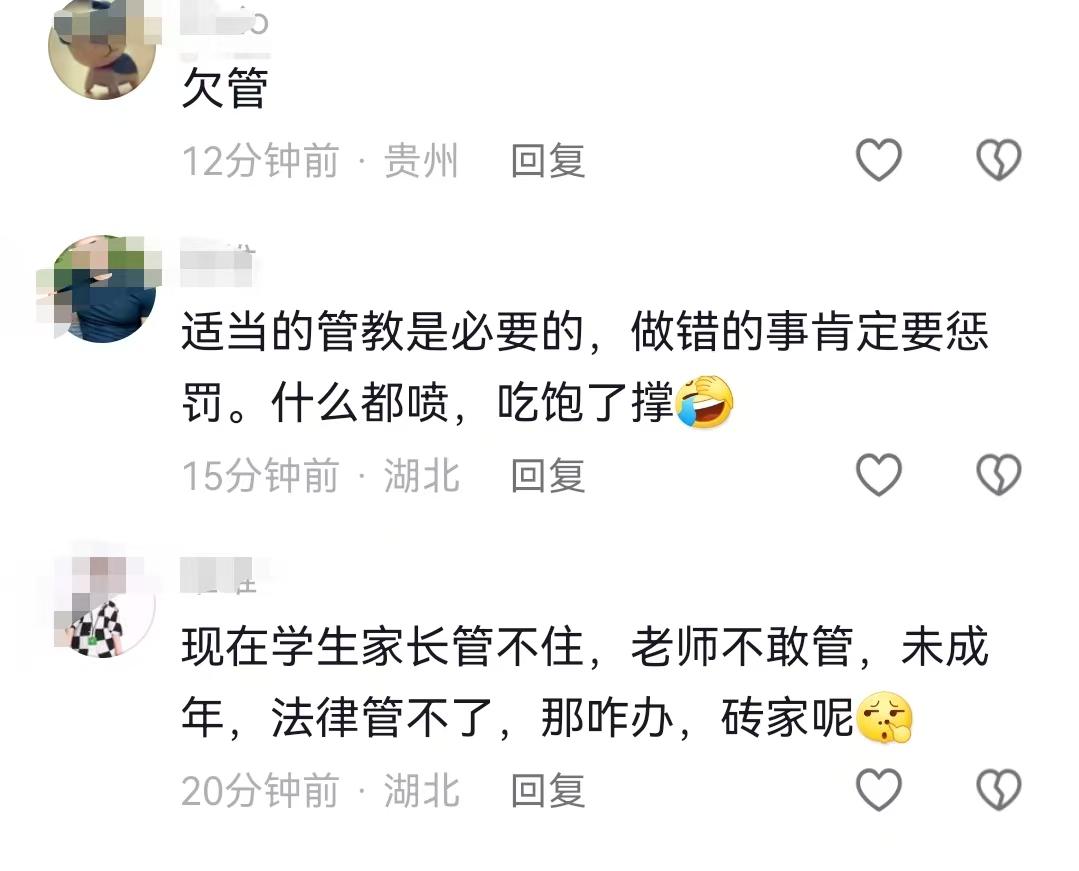Screen dimensions: 1079x871
Task: Open the avatar of the '欠管' commenter
Action: click(102, 47)
